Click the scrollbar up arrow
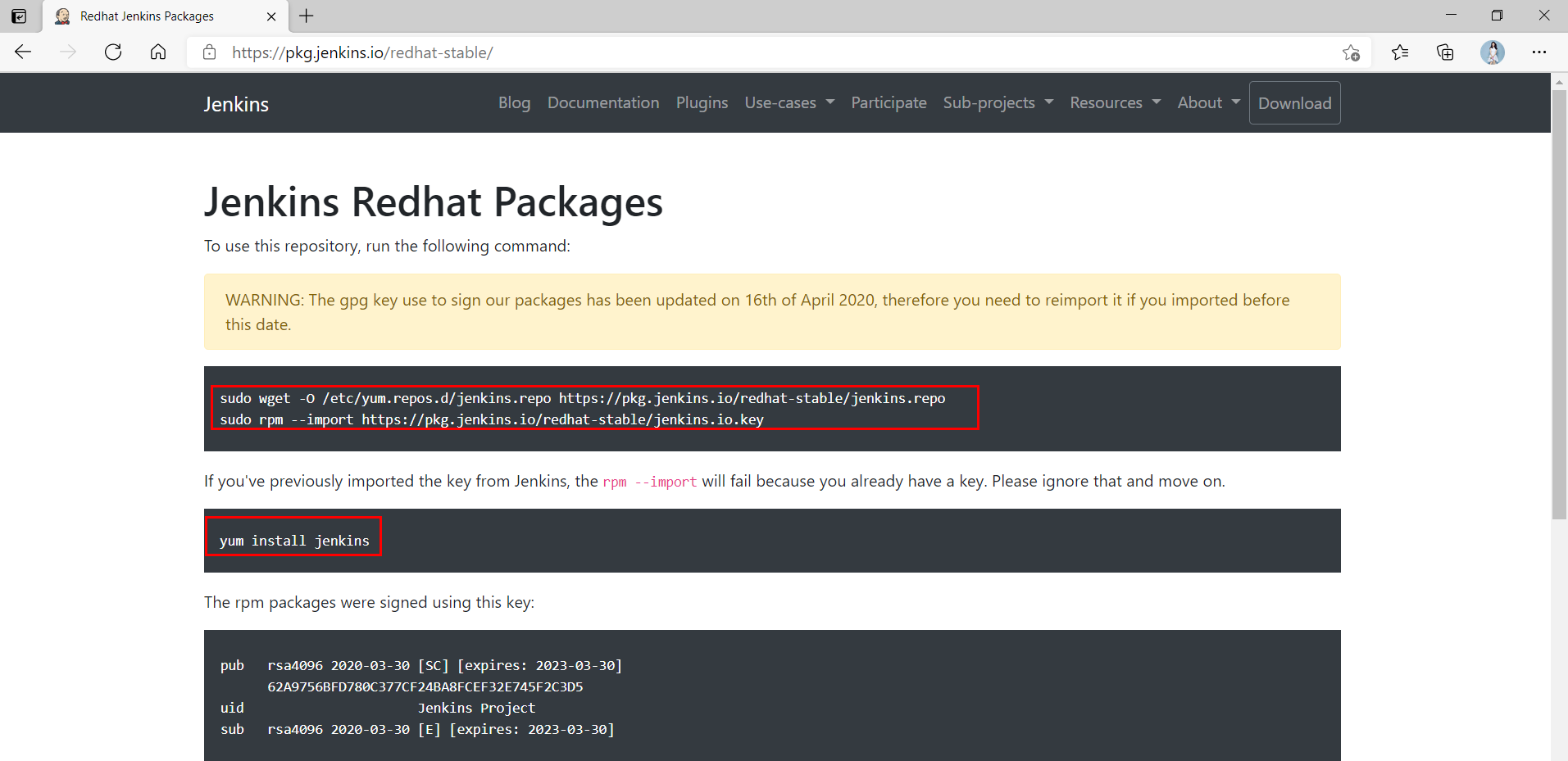Screen dimensions: 1568x761 1559,82
